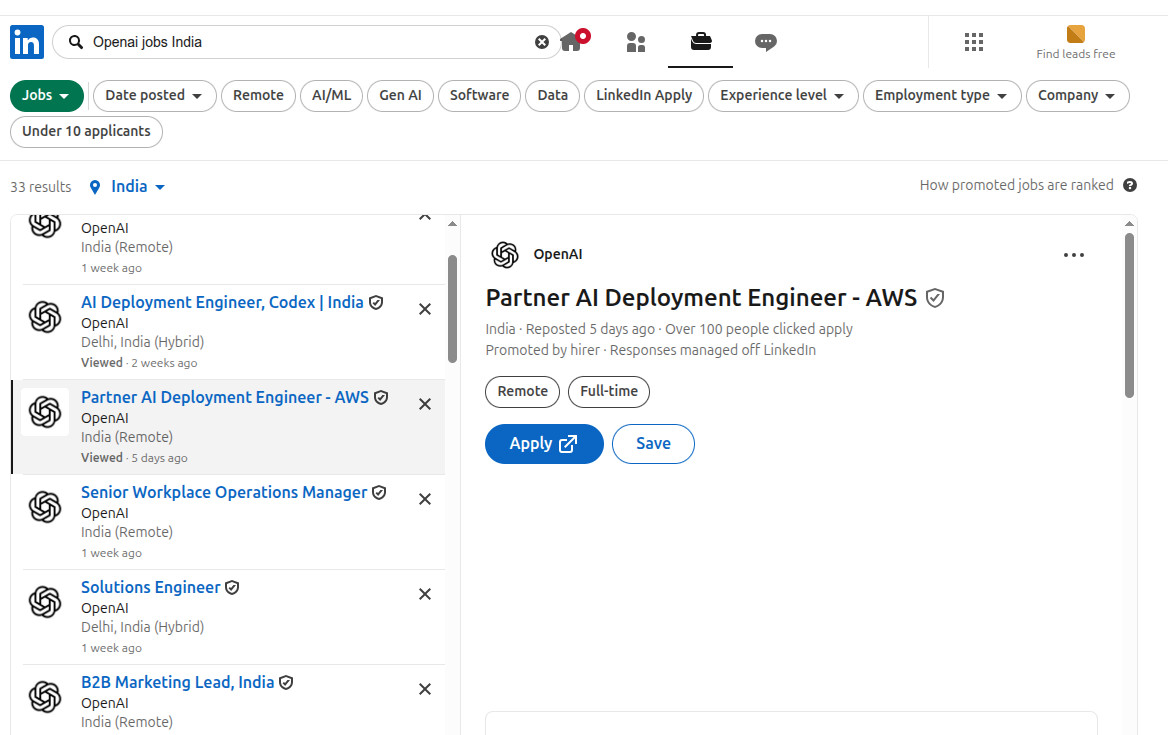Clear the search box text
This screenshot has width=1168, height=735.
542,42
